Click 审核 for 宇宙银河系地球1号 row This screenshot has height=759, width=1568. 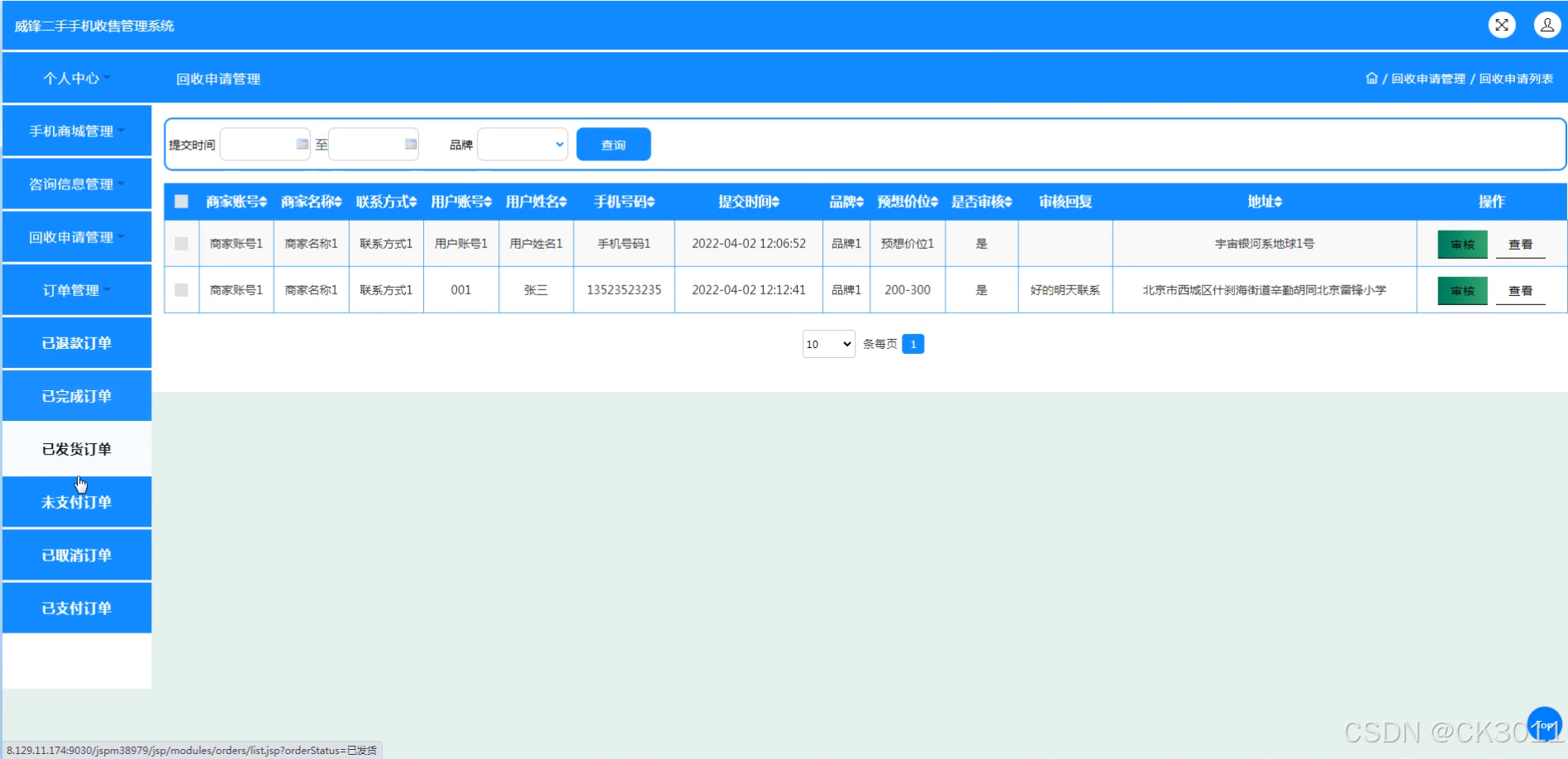[x=1462, y=244]
